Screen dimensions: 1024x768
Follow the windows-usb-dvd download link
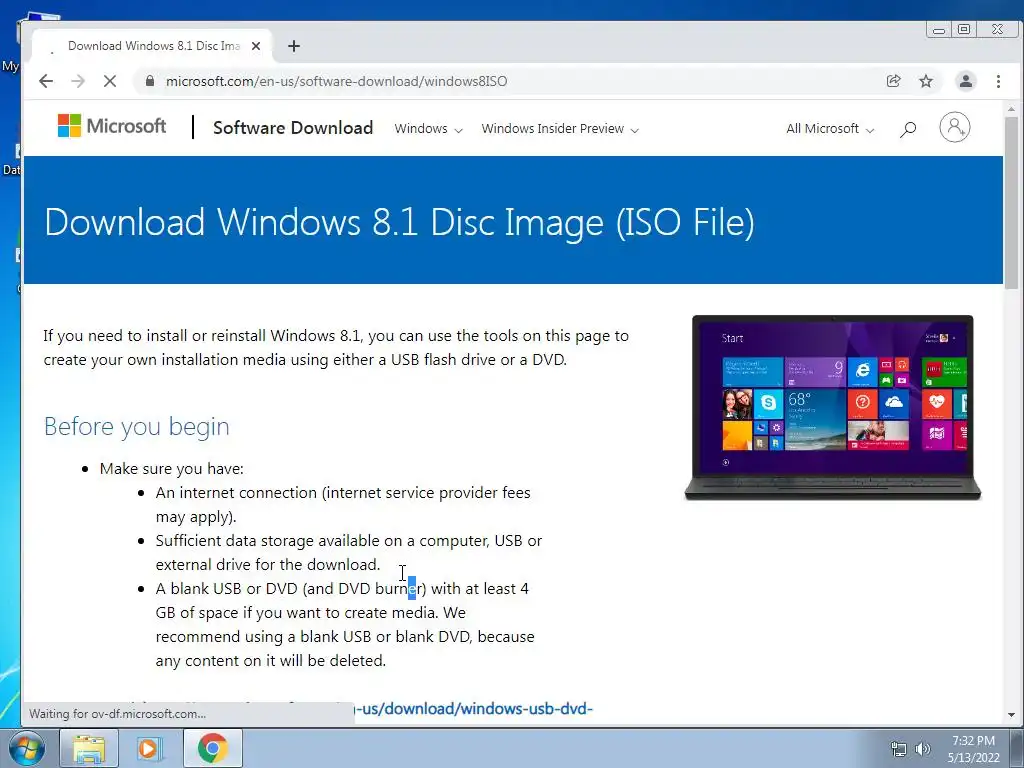pyautogui.click(x=473, y=709)
